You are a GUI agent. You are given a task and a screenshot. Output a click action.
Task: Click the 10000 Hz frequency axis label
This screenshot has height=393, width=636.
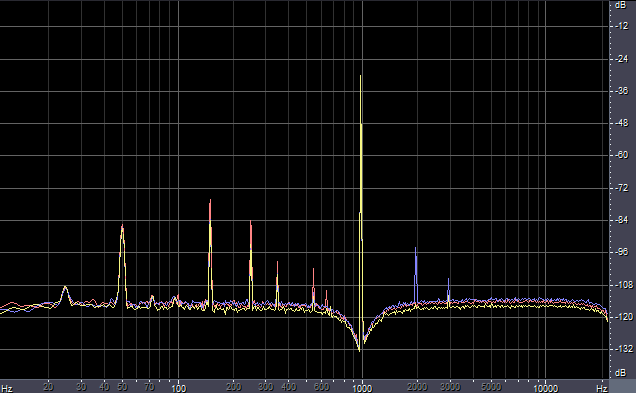546,388
